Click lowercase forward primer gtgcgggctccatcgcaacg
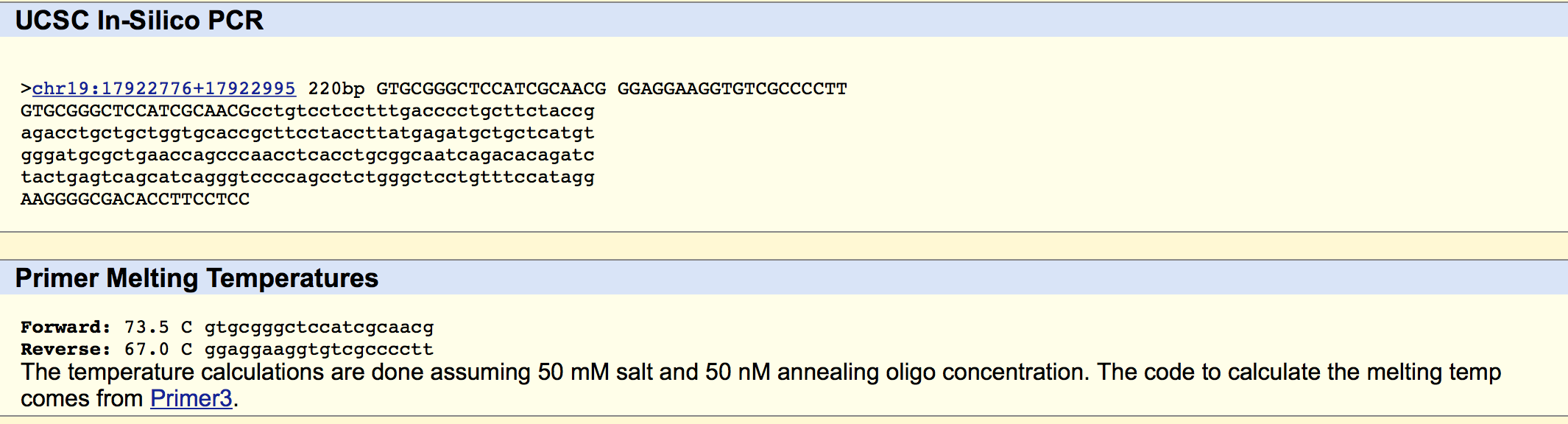This screenshot has height=424, width=1568. pyautogui.click(x=319, y=328)
